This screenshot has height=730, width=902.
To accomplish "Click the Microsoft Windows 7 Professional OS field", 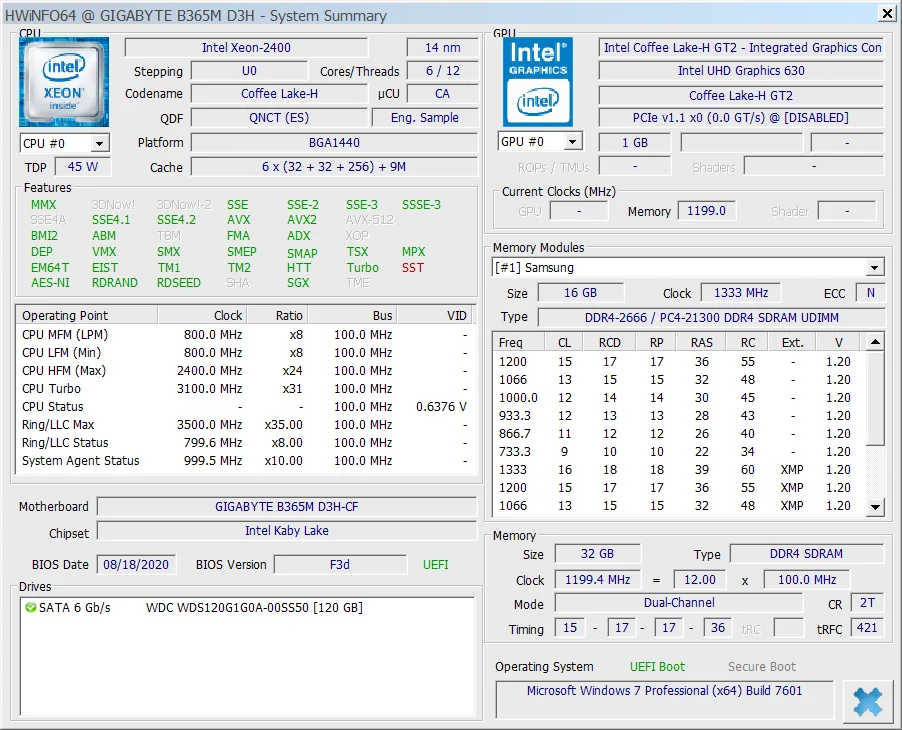I will pyautogui.click(x=664, y=691).
